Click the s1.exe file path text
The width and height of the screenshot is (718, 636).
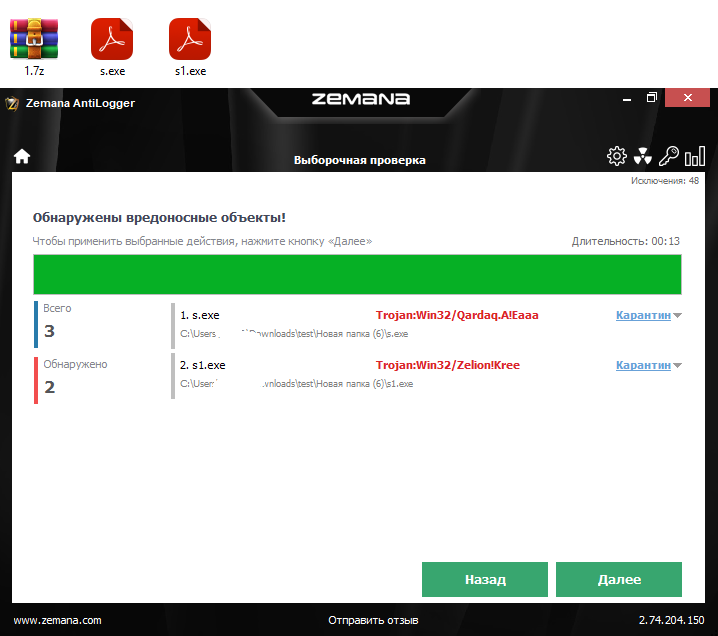[x=296, y=384]
